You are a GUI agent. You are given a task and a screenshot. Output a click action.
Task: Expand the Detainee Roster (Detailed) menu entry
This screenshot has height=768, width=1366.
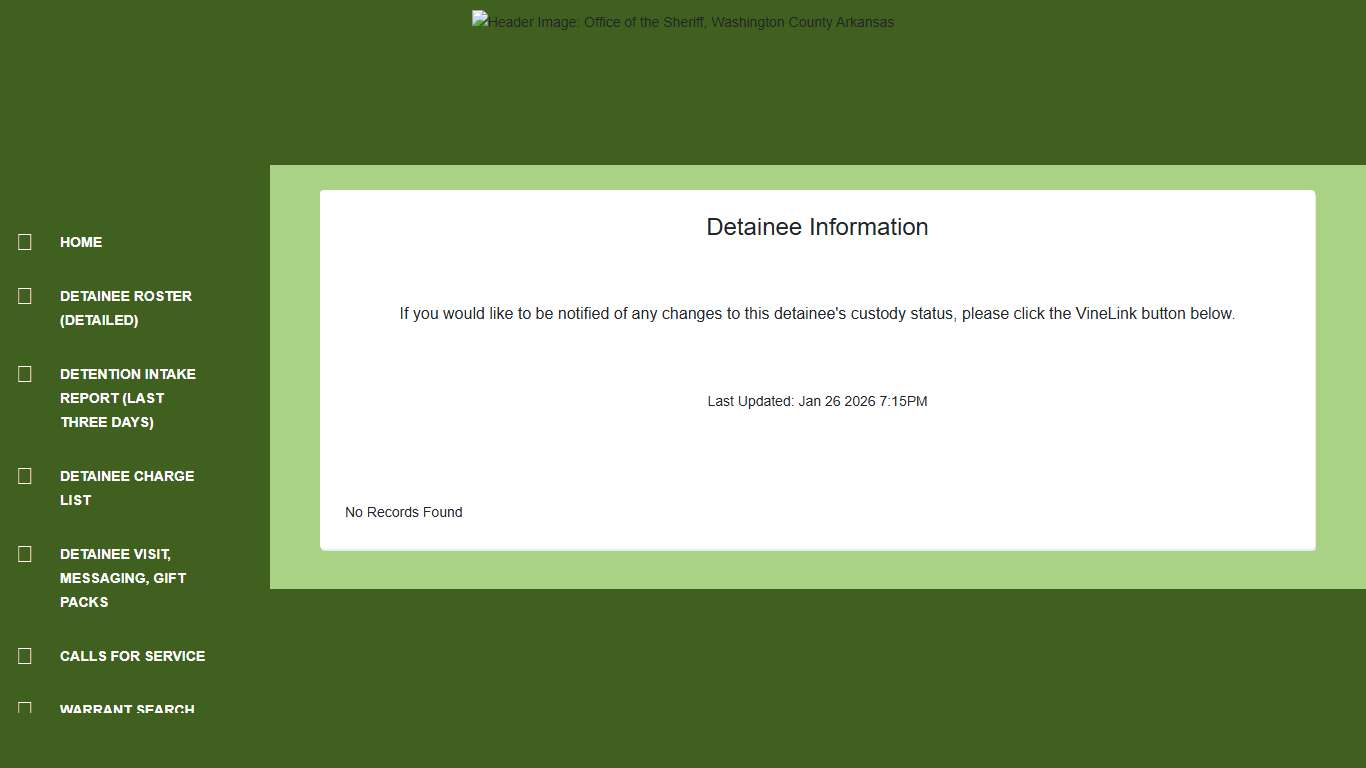[x=126, y=308]
